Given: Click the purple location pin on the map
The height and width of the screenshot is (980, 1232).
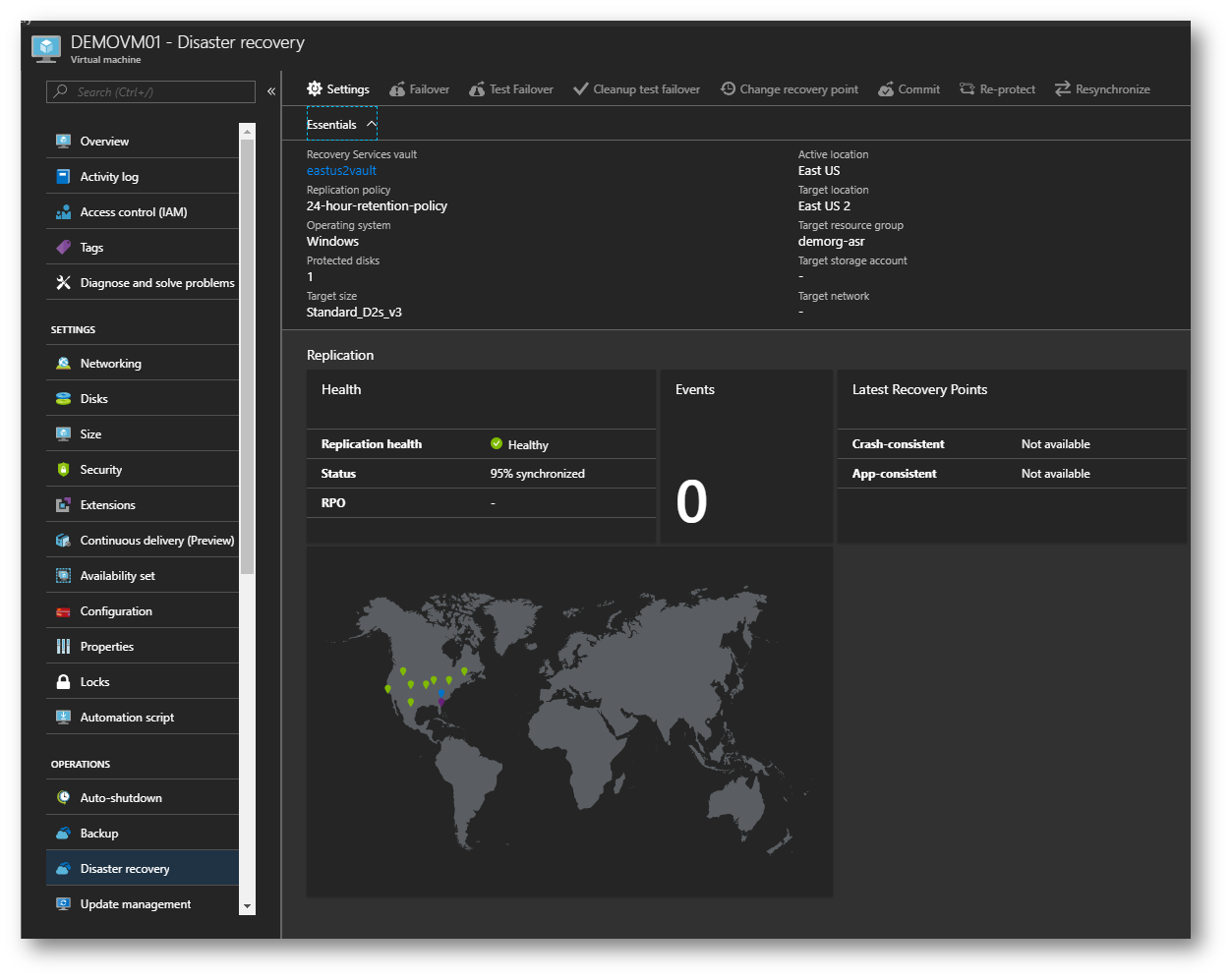Looking at the screenshot, I should [440, 703].
